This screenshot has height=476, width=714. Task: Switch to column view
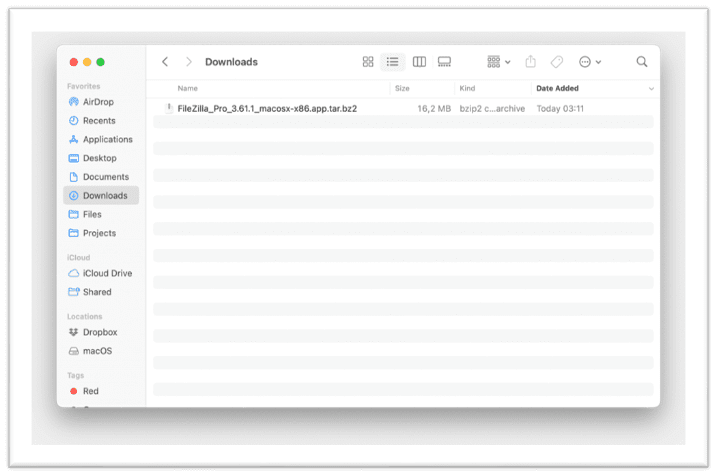point(419,61)
